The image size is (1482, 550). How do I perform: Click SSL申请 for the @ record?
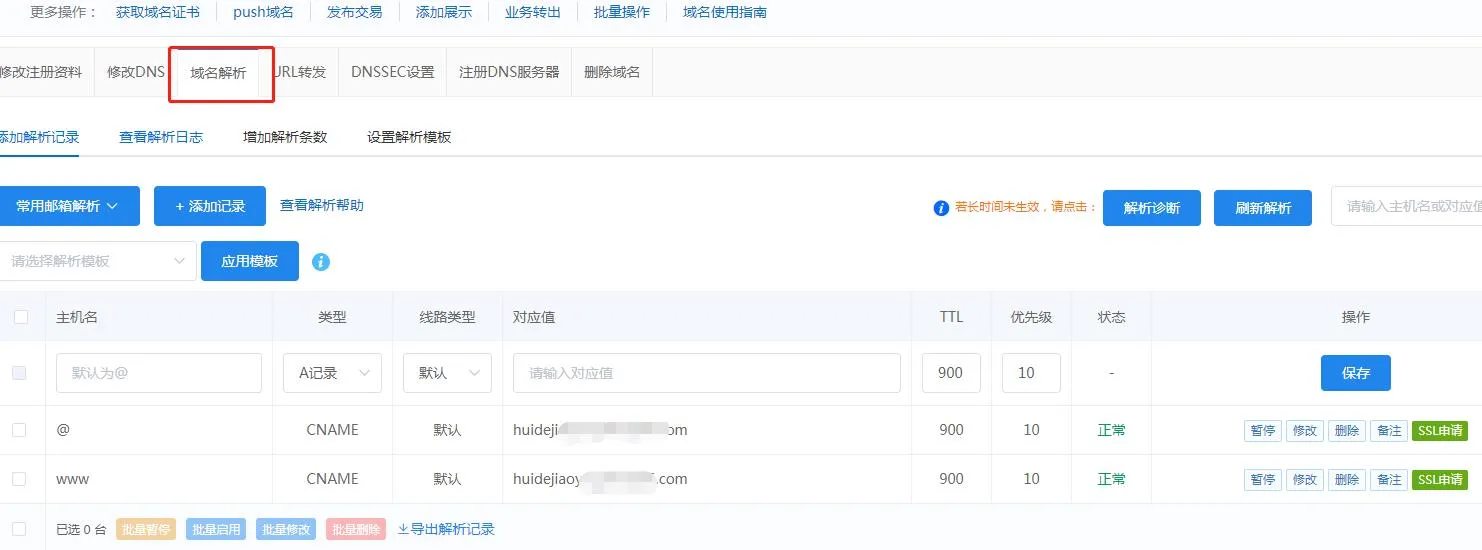tap(1439, 430)
